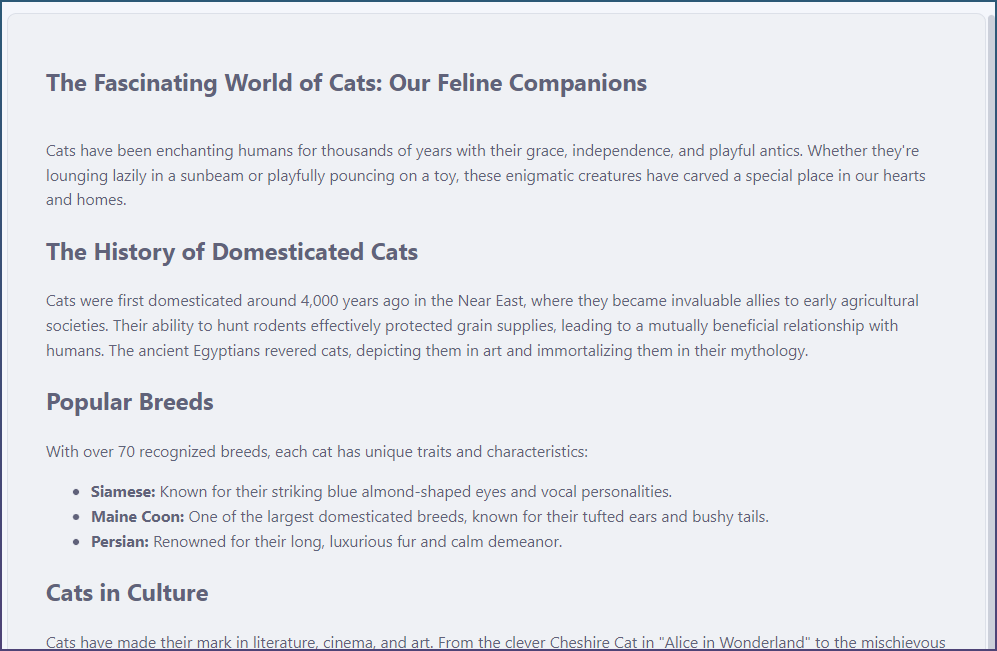Click the Maine Coon description about tufted ears
Viewport: 997px width, 651px height.
478,517
